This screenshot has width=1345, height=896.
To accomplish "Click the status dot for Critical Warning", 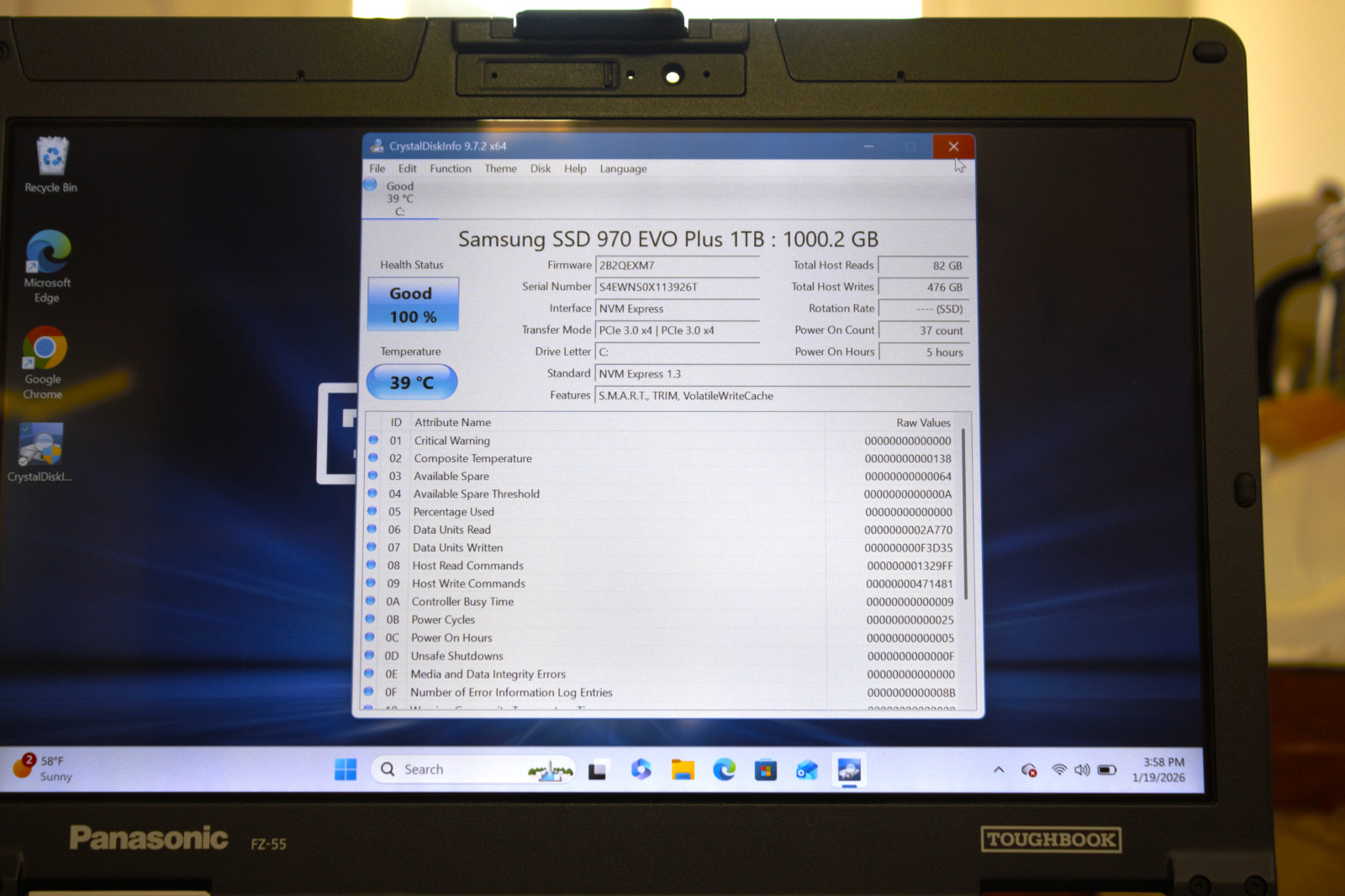I will (x=373, y=440).
